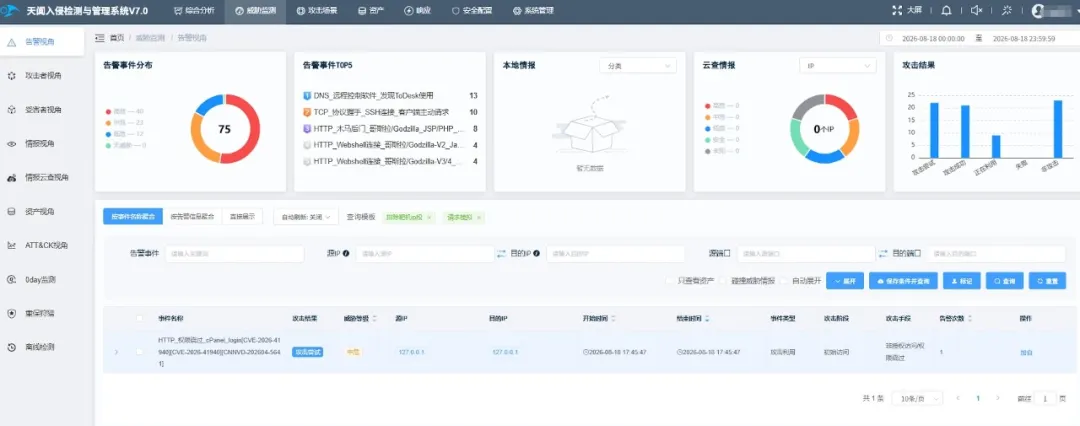Open the 攻击场景 top menu
Screen dimensions: 1080x426
click(x=316, y=11)
